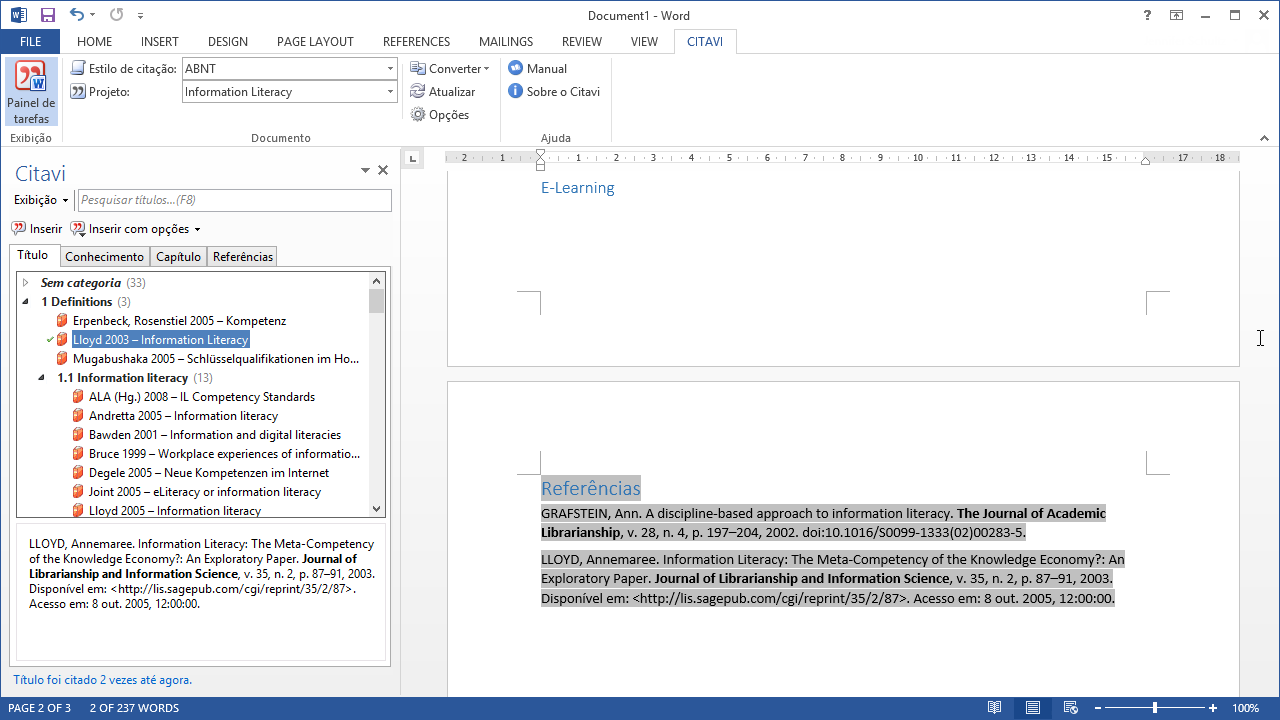Viewport: 1280px width, 720px height.
Task: Adjust the zoom slider handle
Action: [x=1155, y=708]
